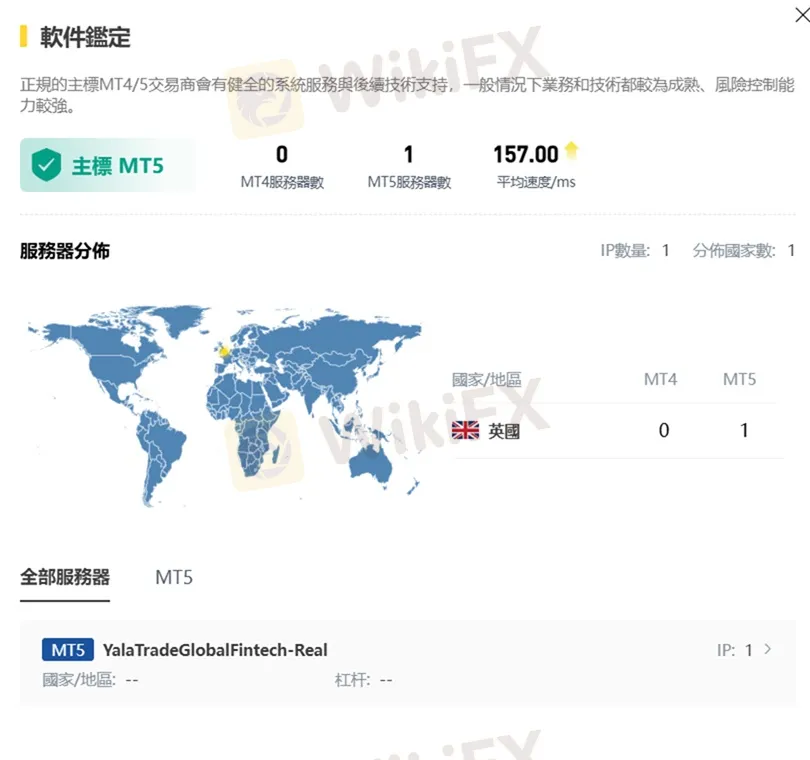This screenshot has height=760, width=810.
Task: Click the blue MT5 badge before YalaTradeGlobalFintech-Real
Action: (66, 649)
